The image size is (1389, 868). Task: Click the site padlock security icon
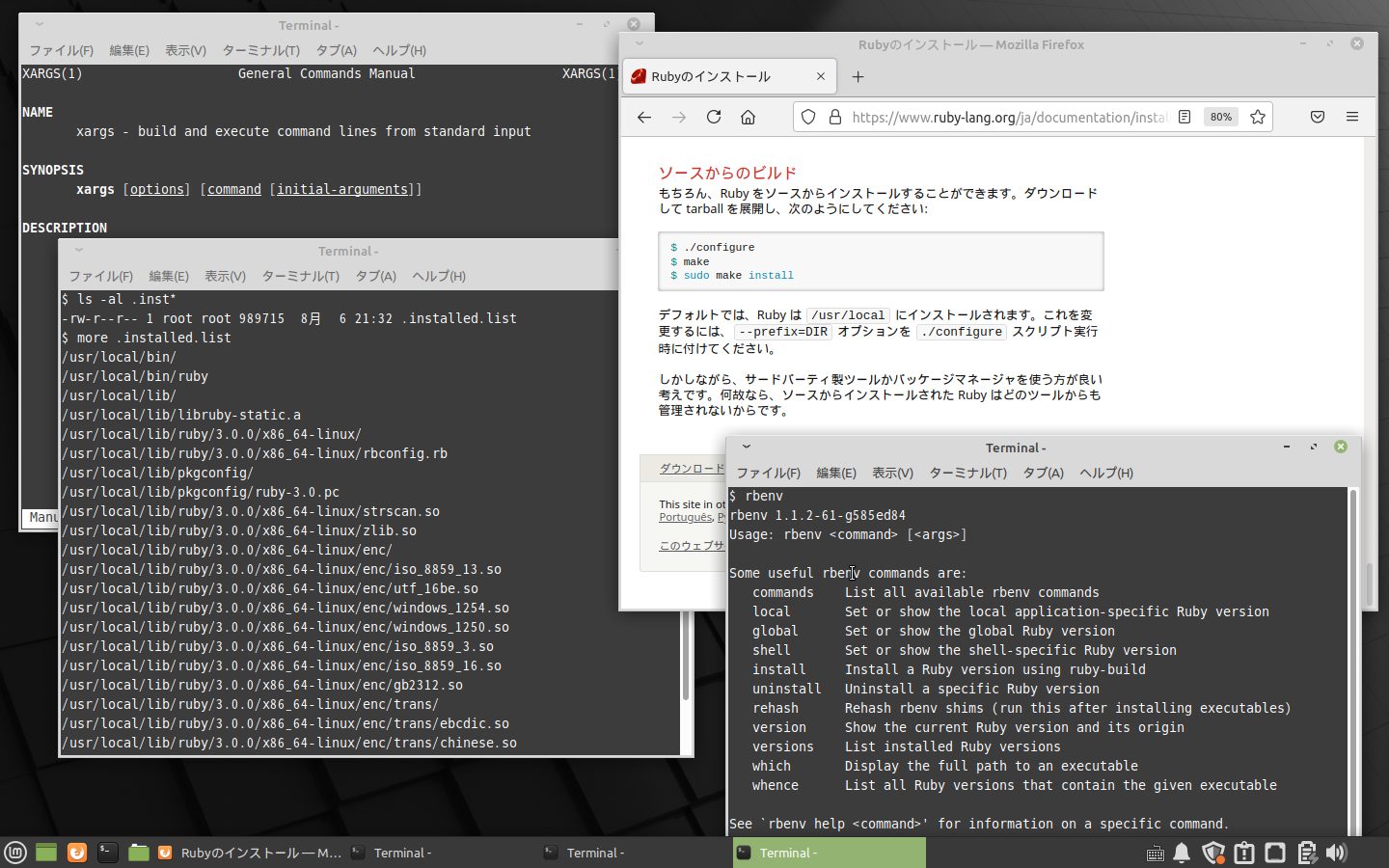[834, 117]
